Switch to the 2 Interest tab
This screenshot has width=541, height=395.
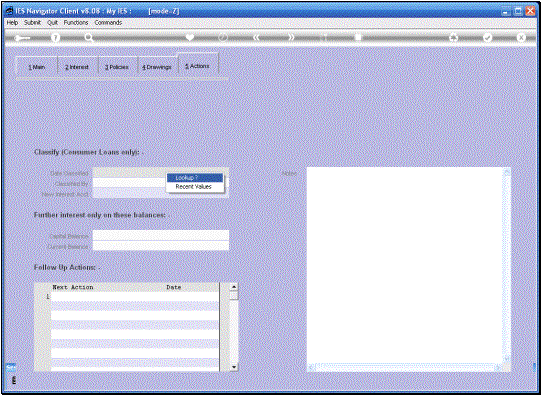coord(77,67)
